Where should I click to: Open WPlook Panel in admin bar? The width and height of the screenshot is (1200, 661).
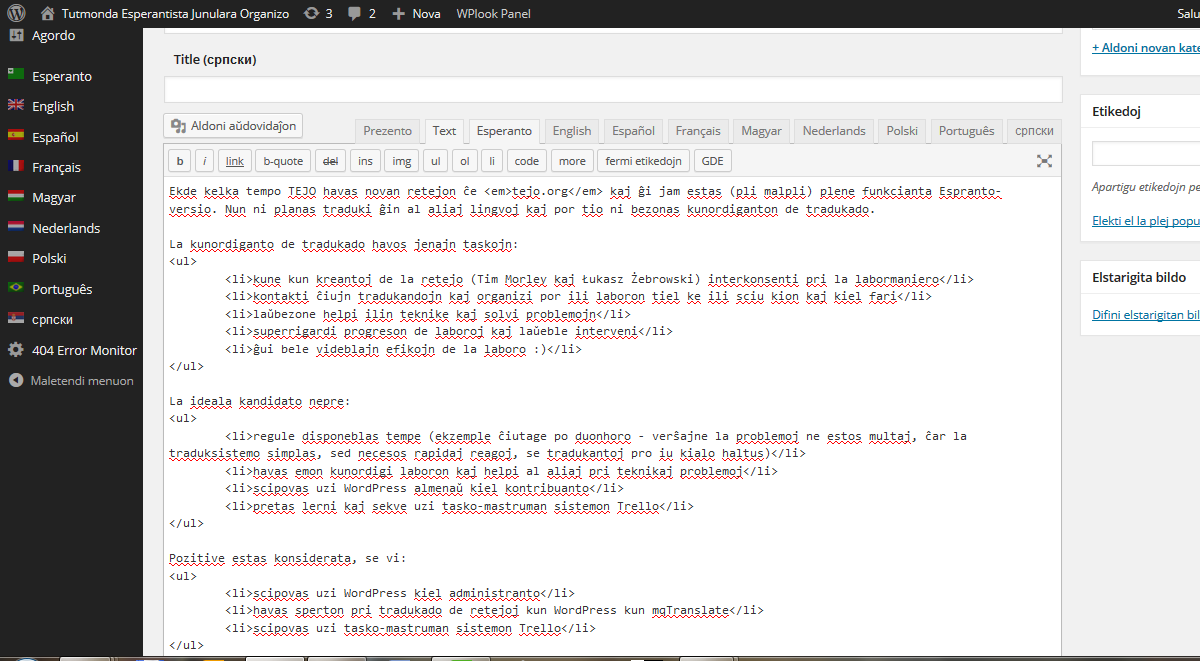point(493,14)
